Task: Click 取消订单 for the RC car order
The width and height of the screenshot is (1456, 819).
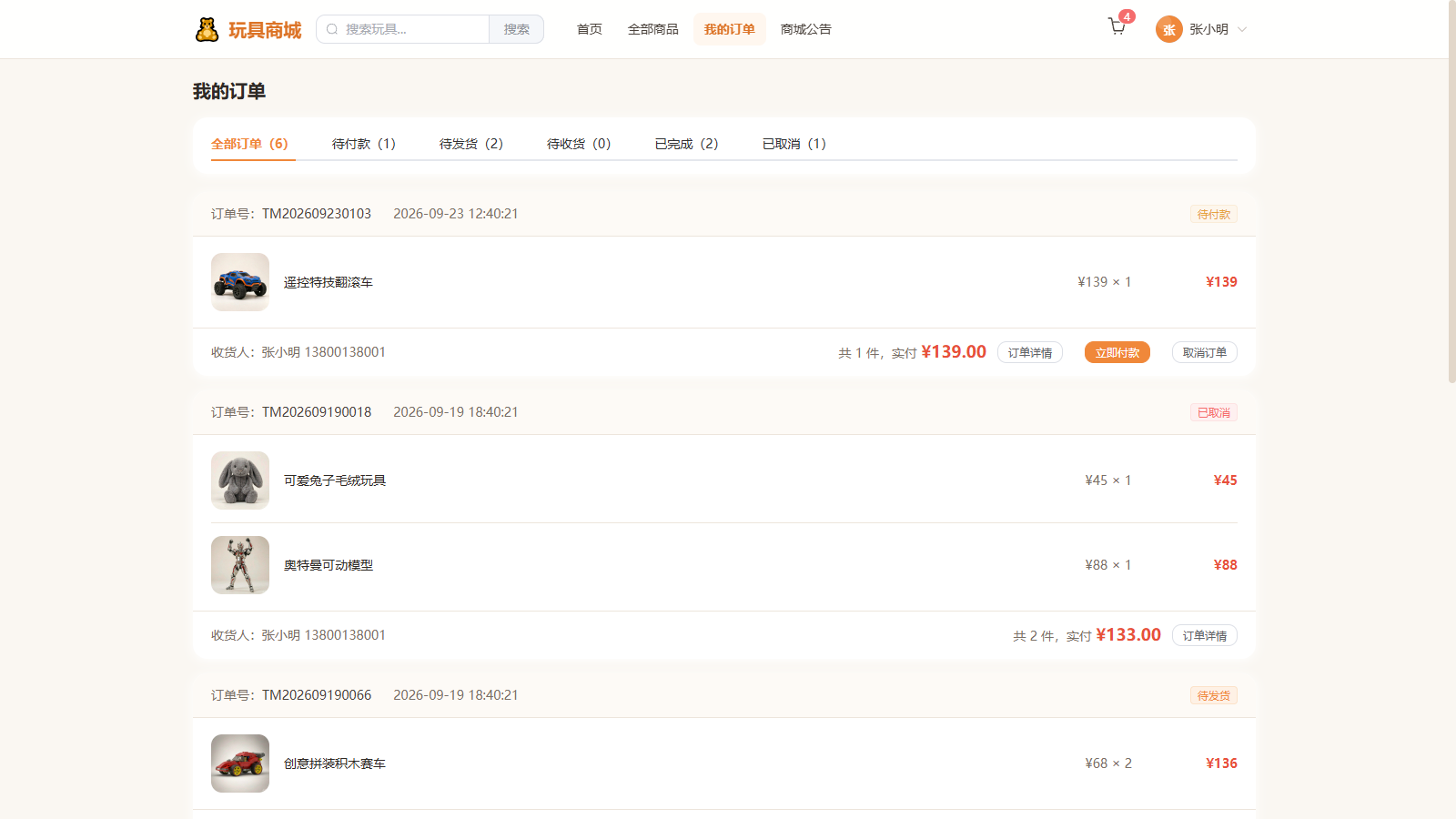Action: click(1205, 352)
